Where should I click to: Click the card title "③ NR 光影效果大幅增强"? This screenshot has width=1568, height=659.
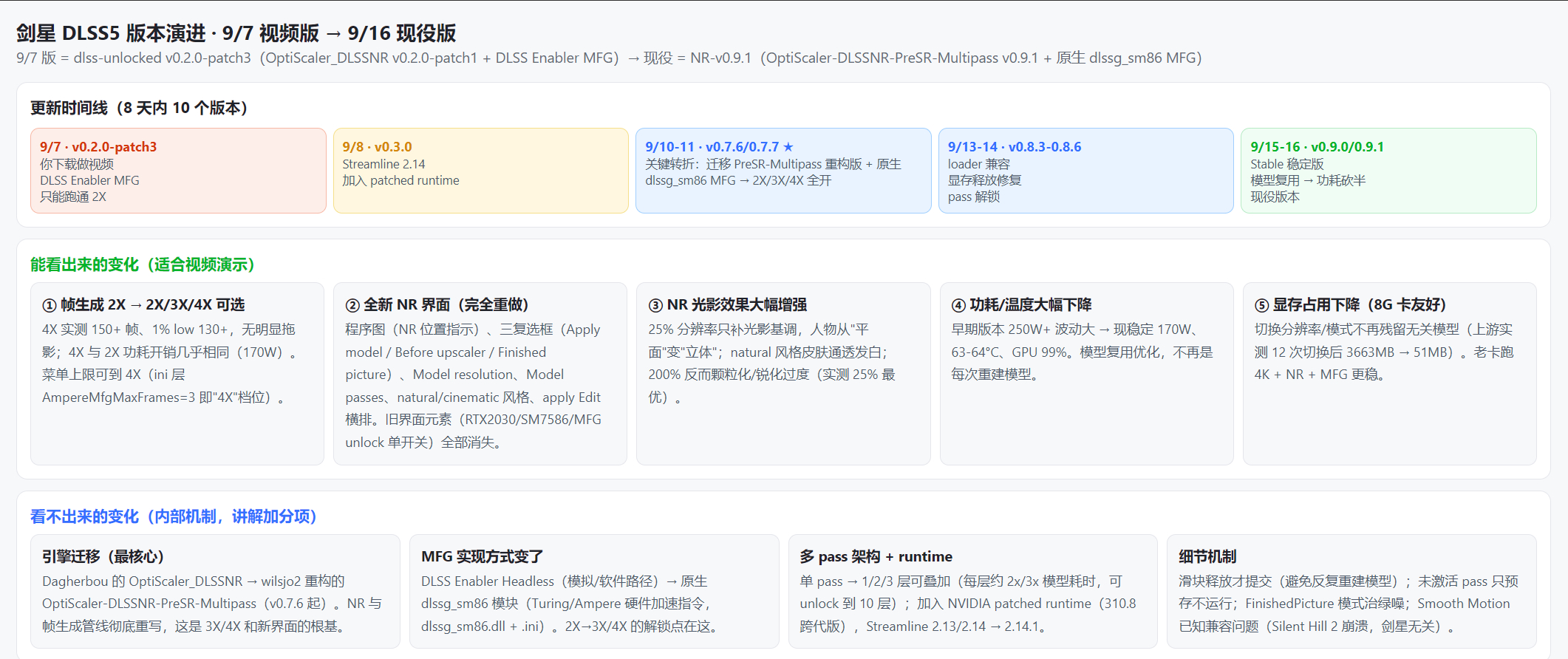tap(728, 304)
